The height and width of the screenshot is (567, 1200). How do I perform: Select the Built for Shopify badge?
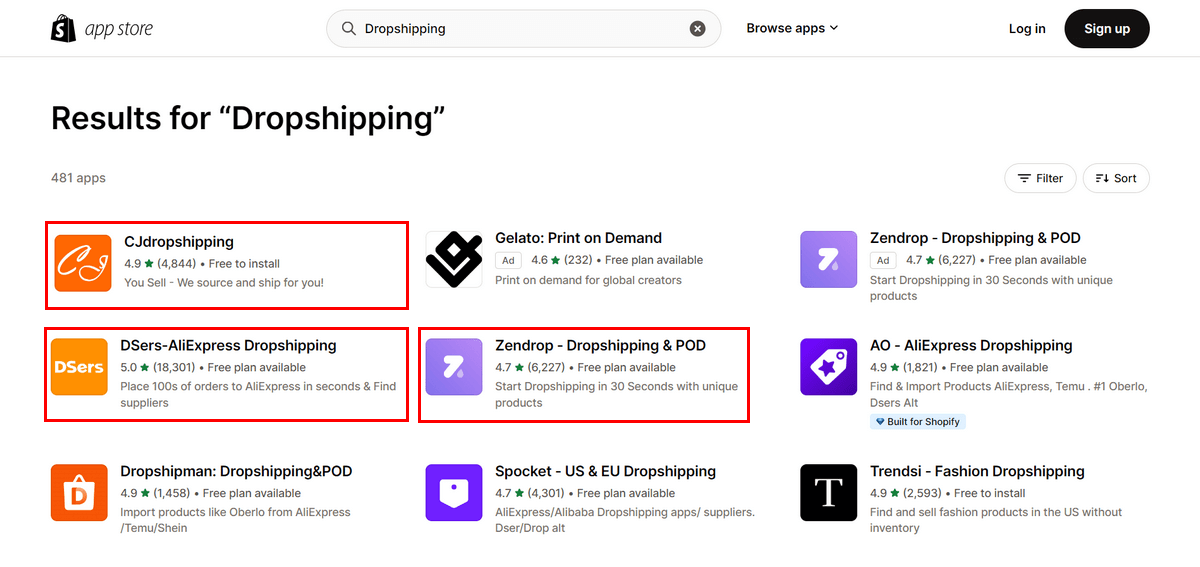[x=917, y=422]
